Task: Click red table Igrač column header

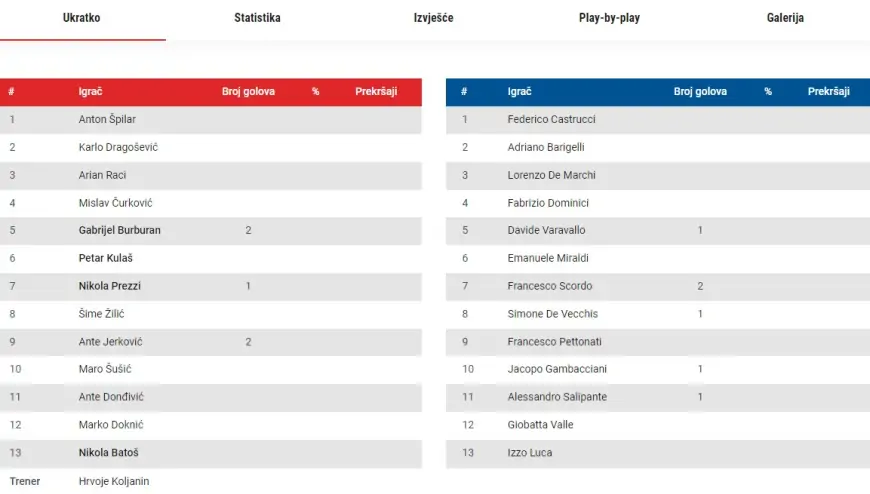Action: [90, 92]
